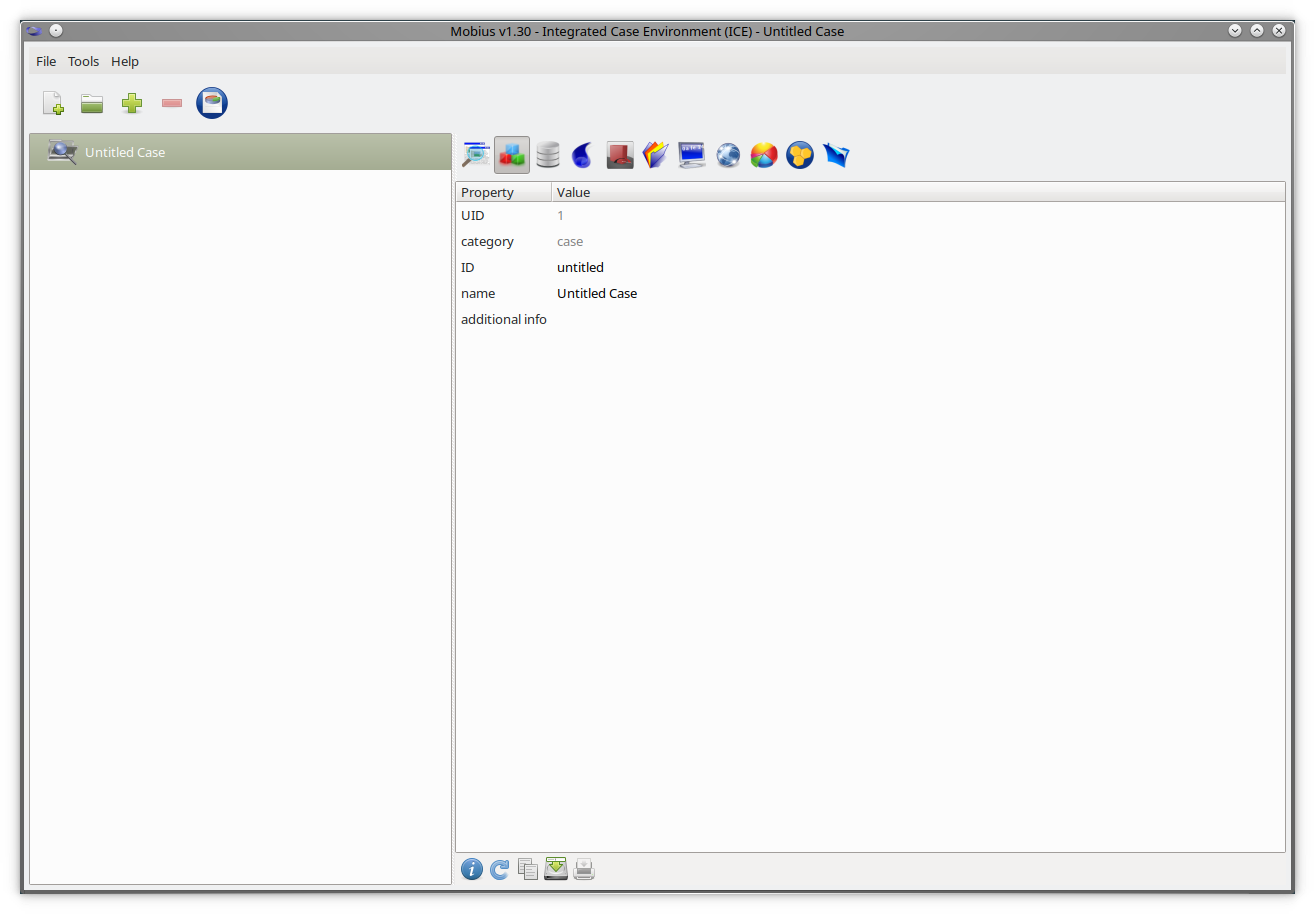The image size is (1315, 914).
Task: Click the blue info button
Action: click(472, 870)
